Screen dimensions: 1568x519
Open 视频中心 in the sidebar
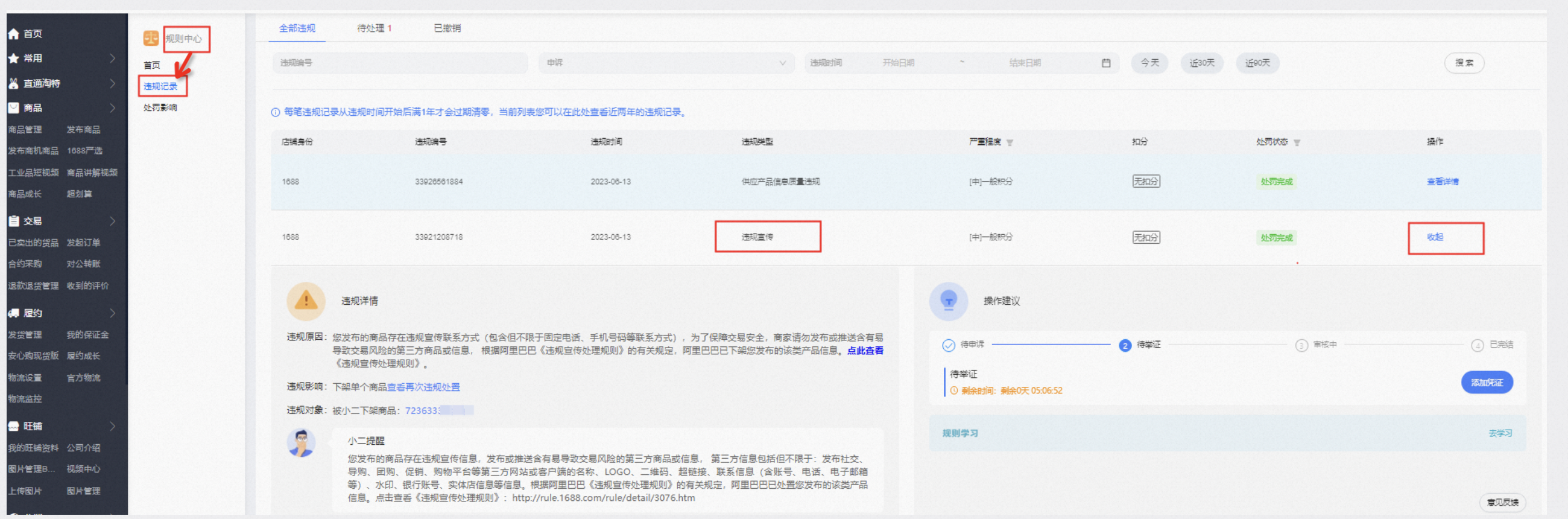click(83, 470)
